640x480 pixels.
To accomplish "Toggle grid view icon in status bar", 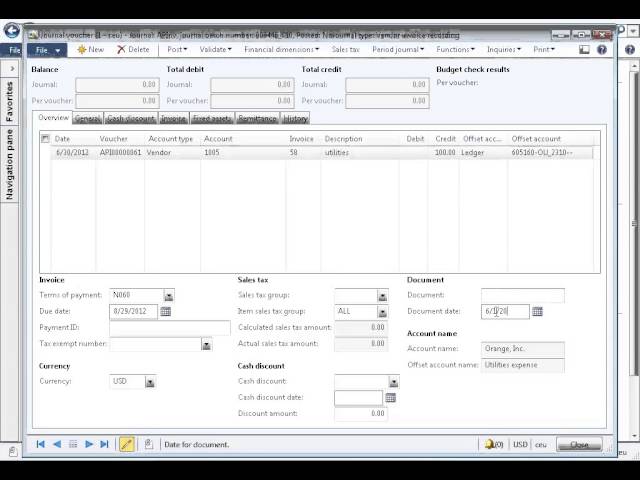I will tap(73, 444).
